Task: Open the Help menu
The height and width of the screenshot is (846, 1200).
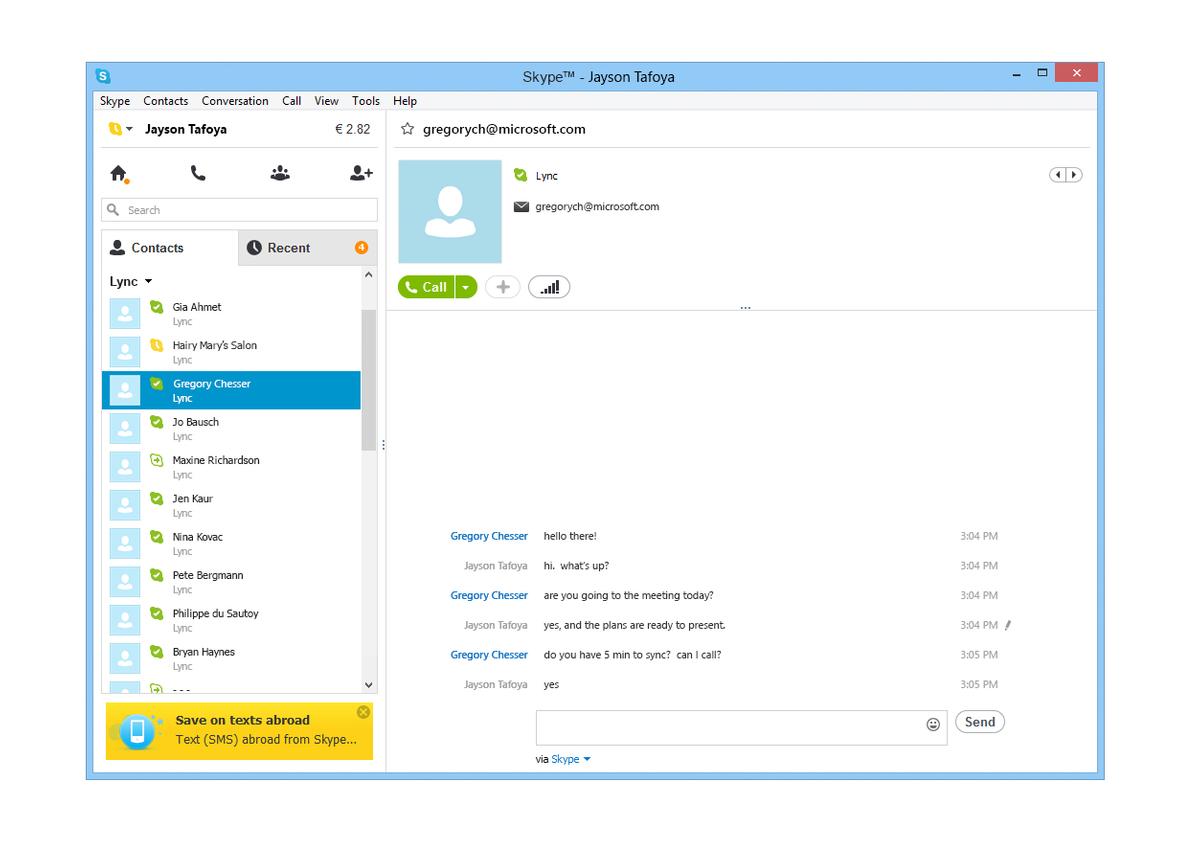Action: pyautogui.click(x=405, y=101)
